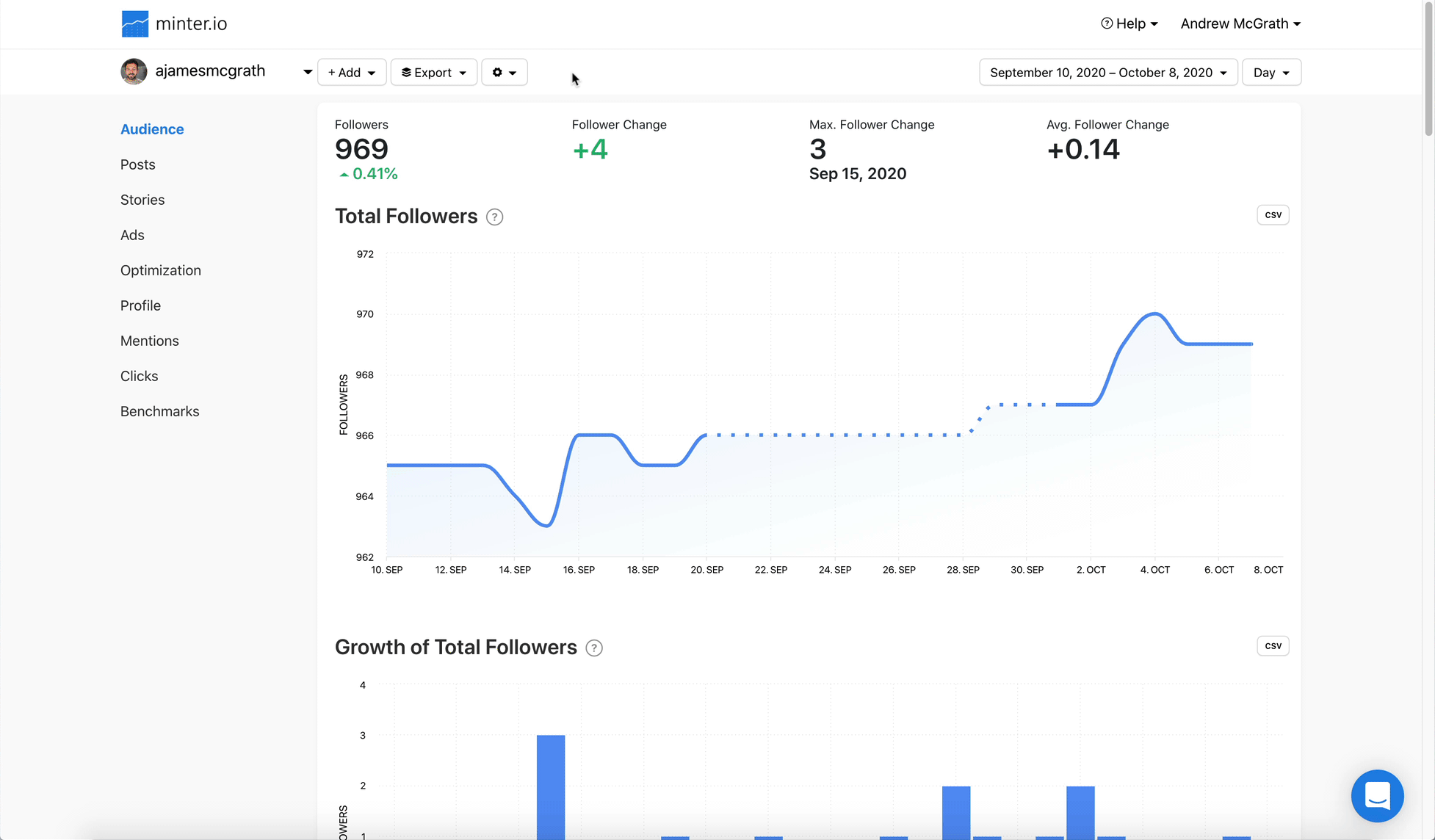Click Growth of Total Followers help icon

pos(594,648)
